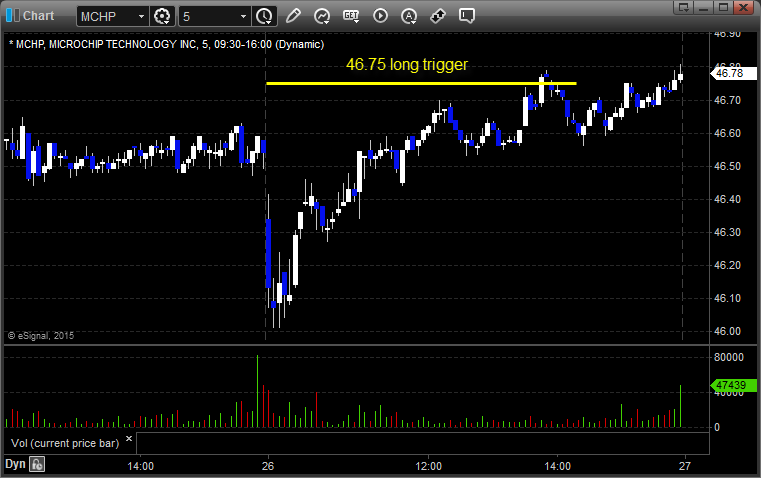Click the 27 date label on time axis

tap(684, 466)
